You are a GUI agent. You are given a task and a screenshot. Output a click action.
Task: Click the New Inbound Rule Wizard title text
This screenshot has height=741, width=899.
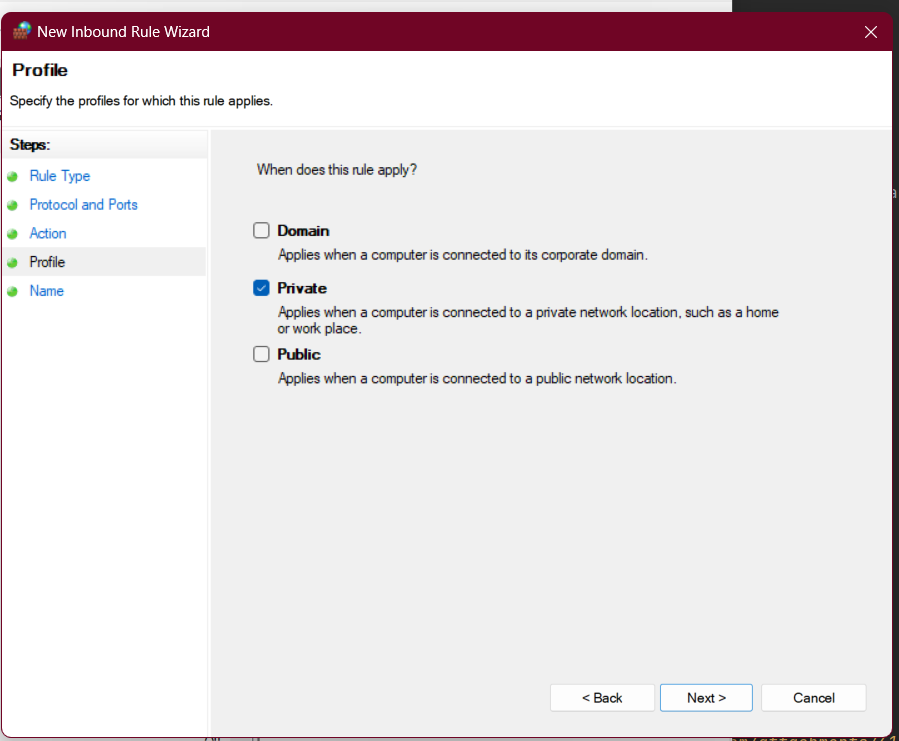(x=123, y=32)
